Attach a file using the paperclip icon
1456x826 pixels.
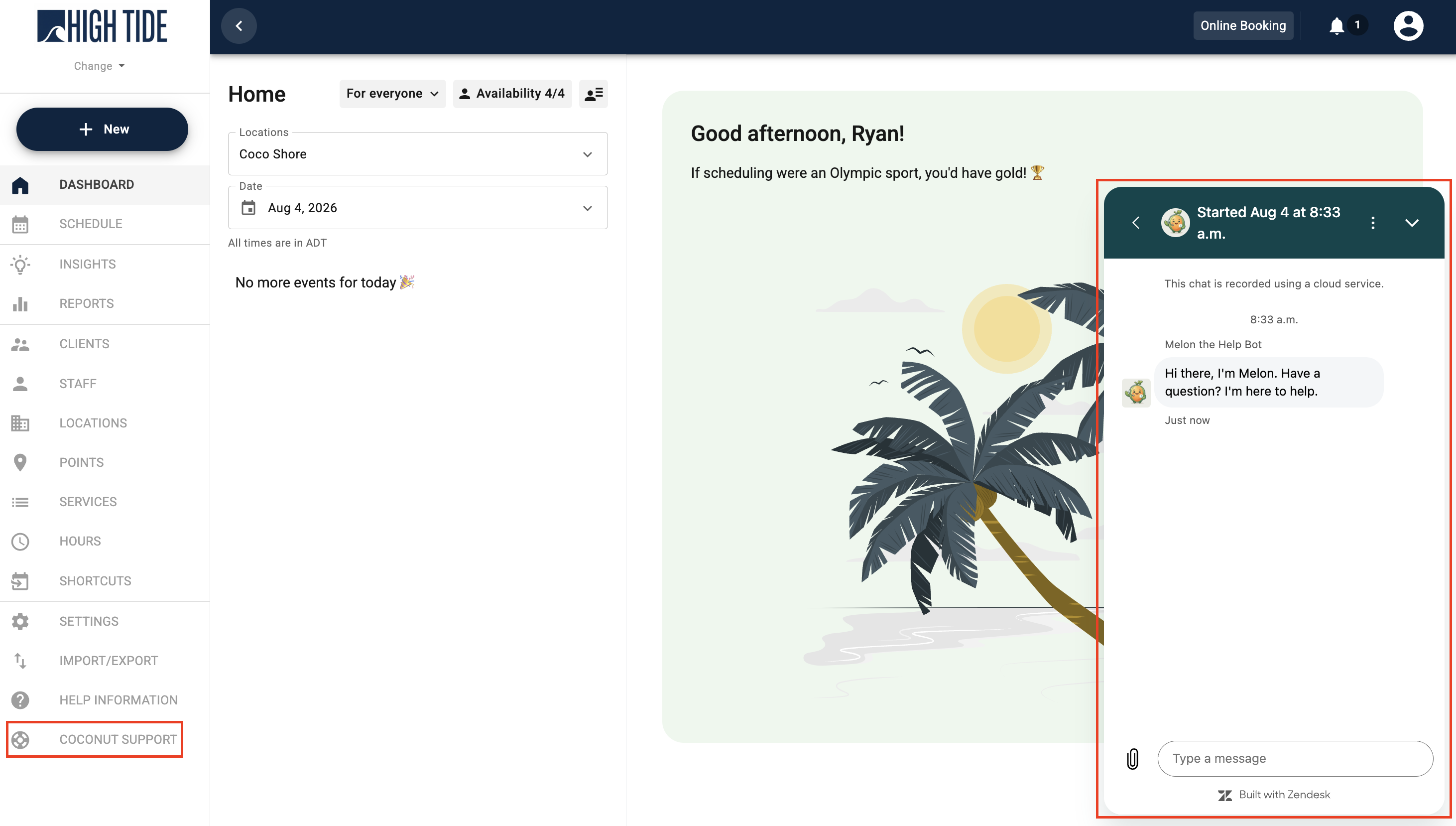click(x=1132, y=758)
